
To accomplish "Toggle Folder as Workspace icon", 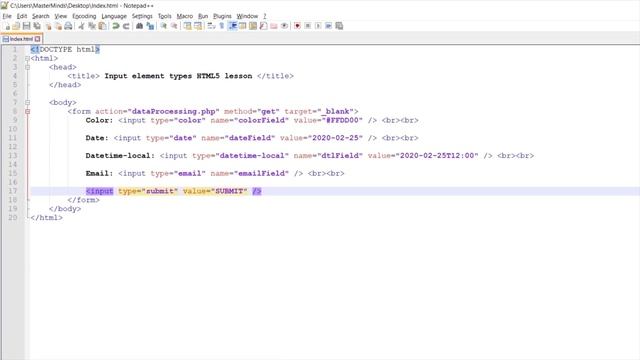I will (x=274, y=26).
